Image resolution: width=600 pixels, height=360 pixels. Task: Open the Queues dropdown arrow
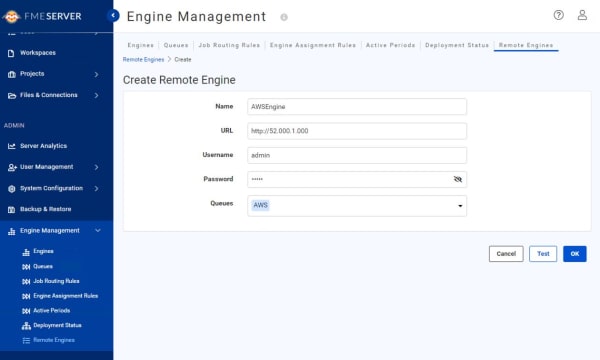(460, 206)
